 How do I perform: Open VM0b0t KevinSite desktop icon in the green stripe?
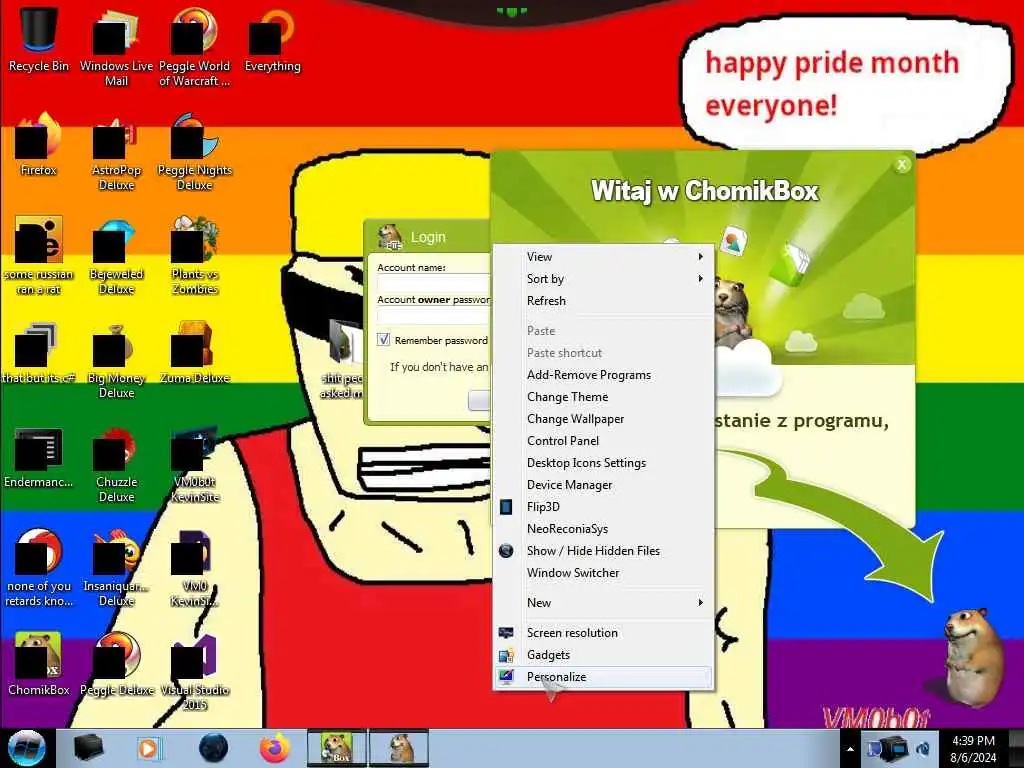pos(195,464)
